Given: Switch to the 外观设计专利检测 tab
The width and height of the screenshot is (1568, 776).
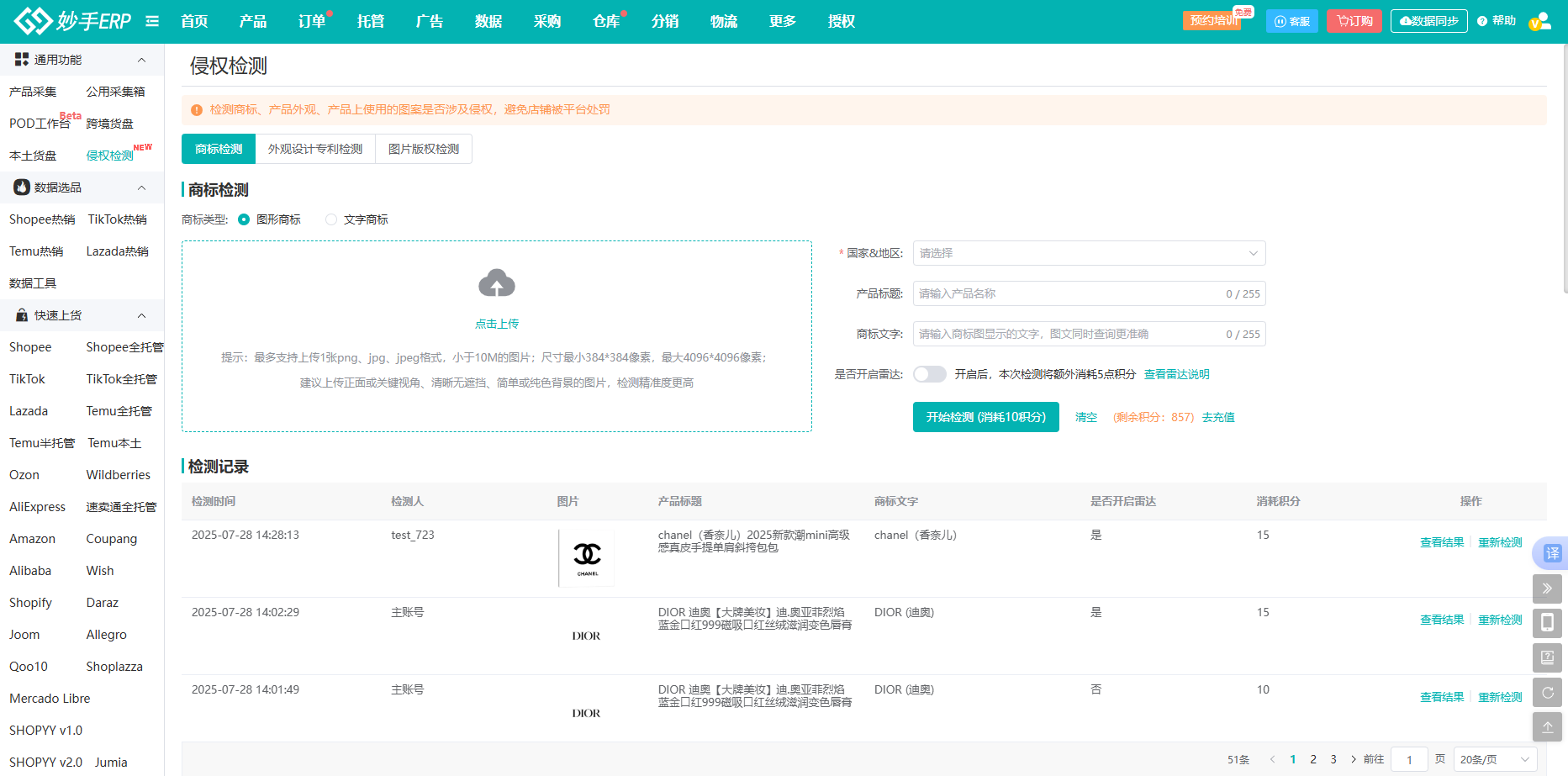Looking at the screenshot, I should (315, 149).
